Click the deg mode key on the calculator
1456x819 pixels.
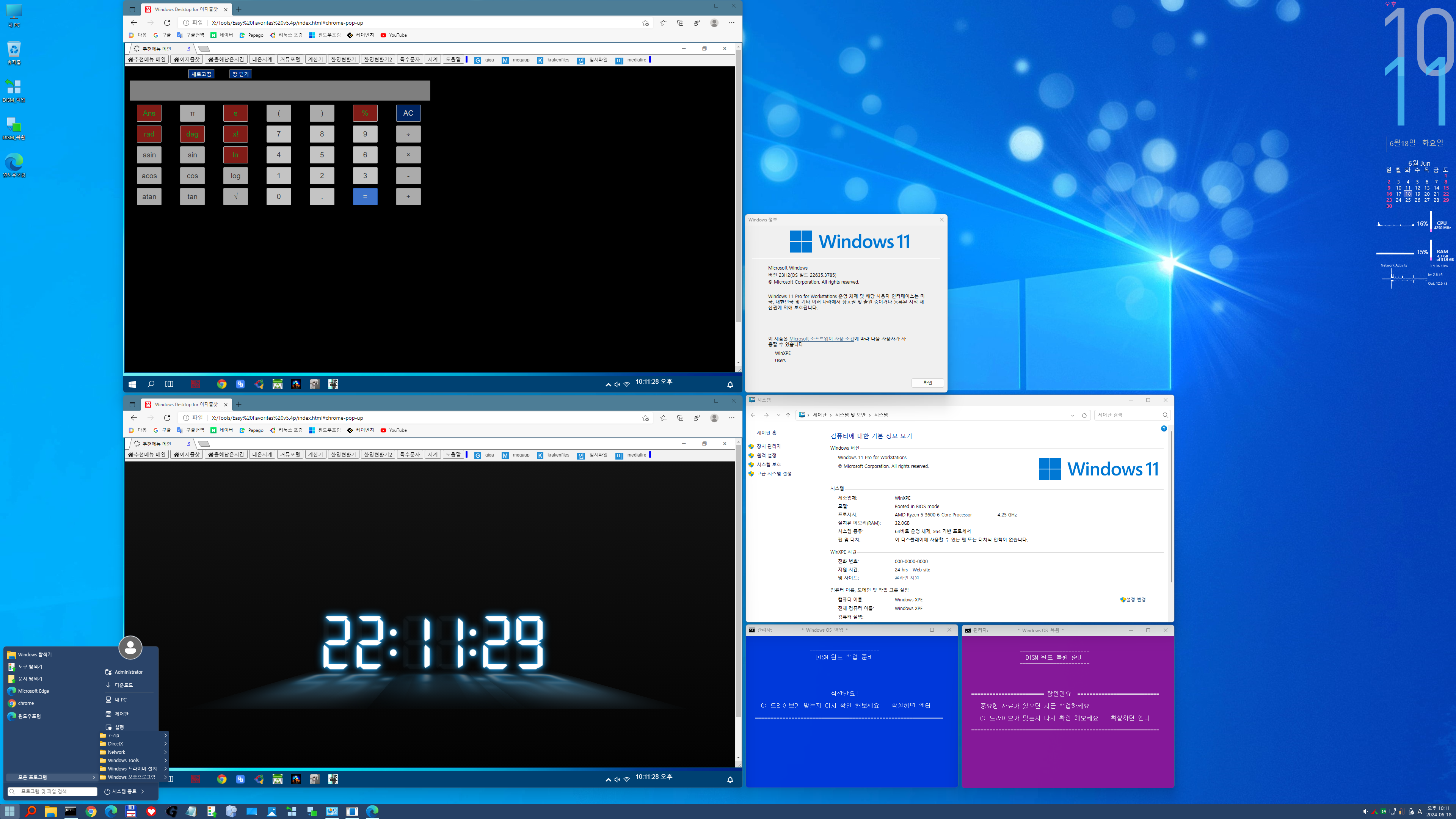click(192, 134)
